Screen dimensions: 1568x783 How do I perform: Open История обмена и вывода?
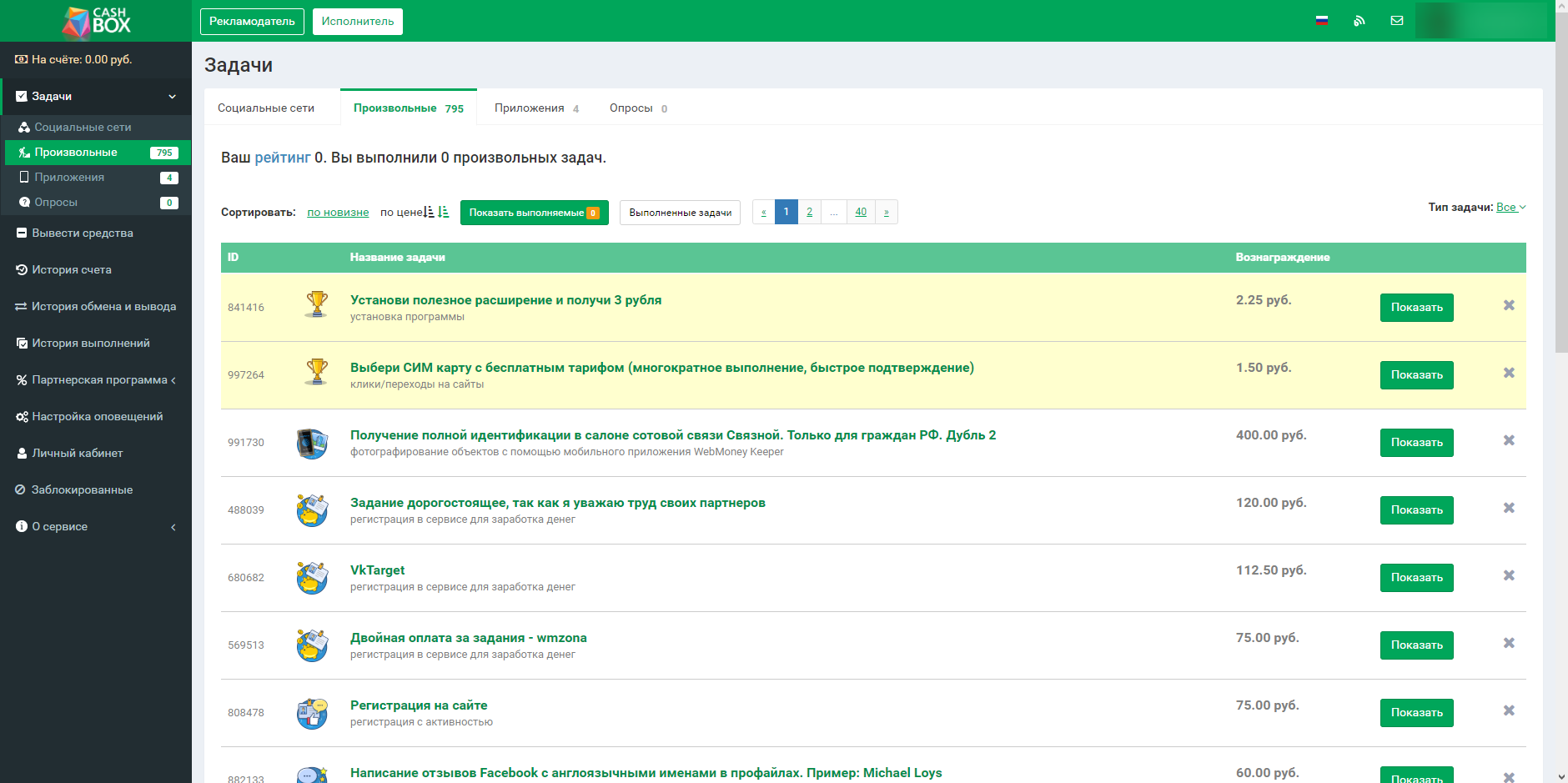[x=96, y=307]
